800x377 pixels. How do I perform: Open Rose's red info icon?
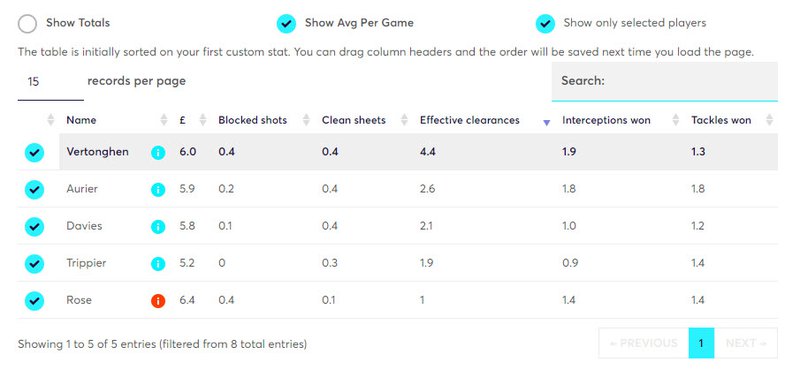[158, 301]
